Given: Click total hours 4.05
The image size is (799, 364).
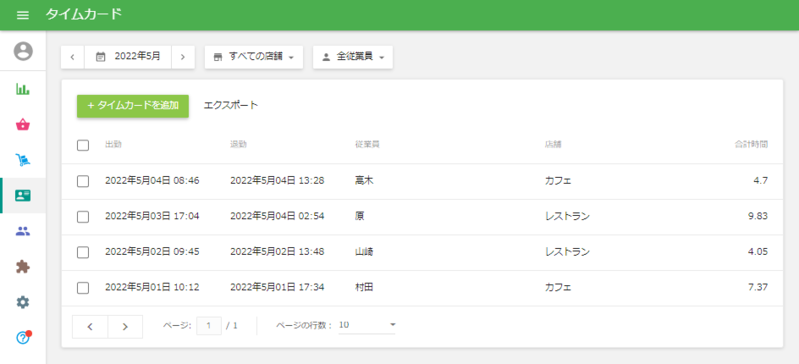Looking at the screenshot, I should click(758, 252).
